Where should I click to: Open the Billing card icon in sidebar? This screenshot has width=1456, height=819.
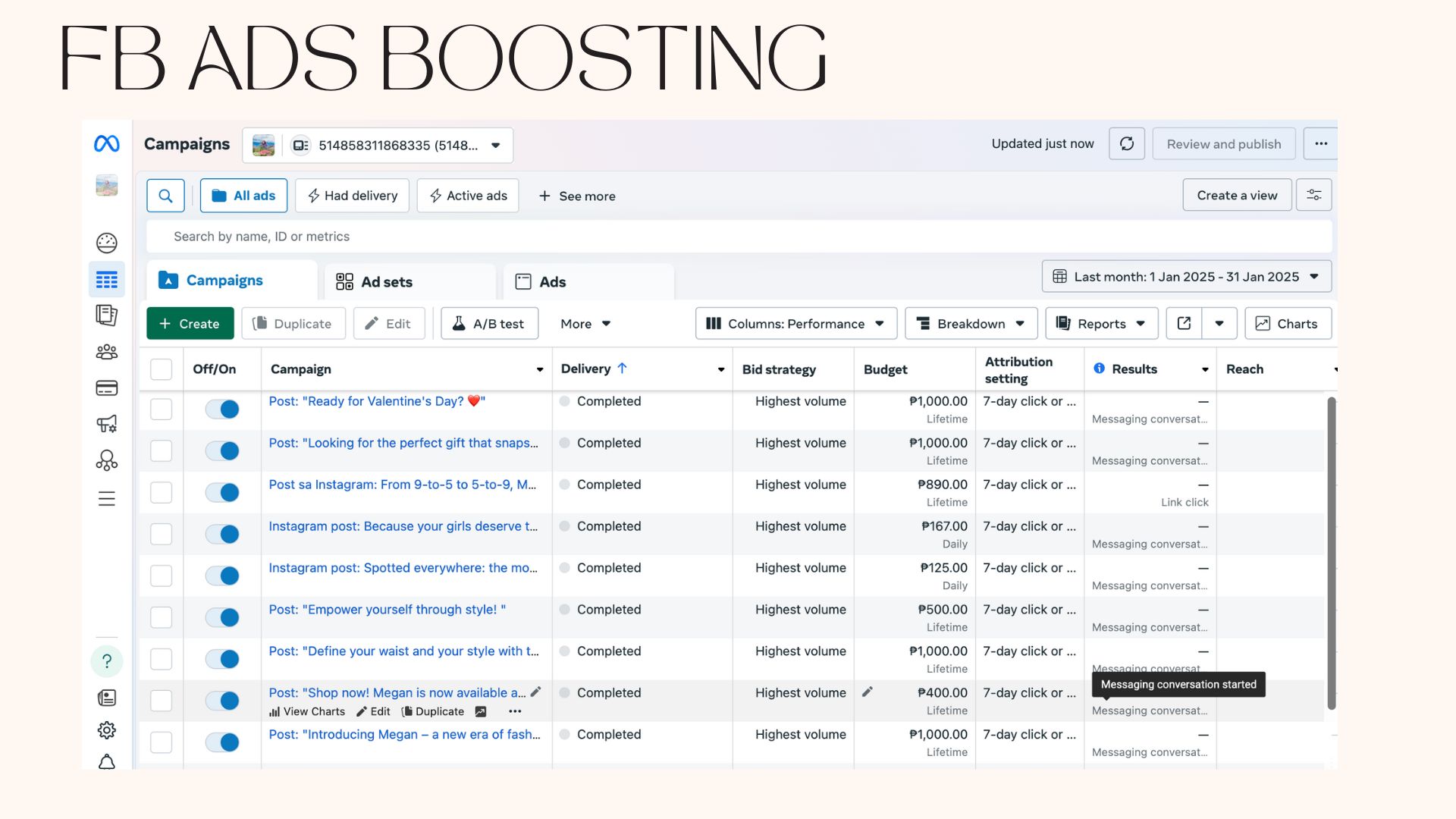coord(107,388)
